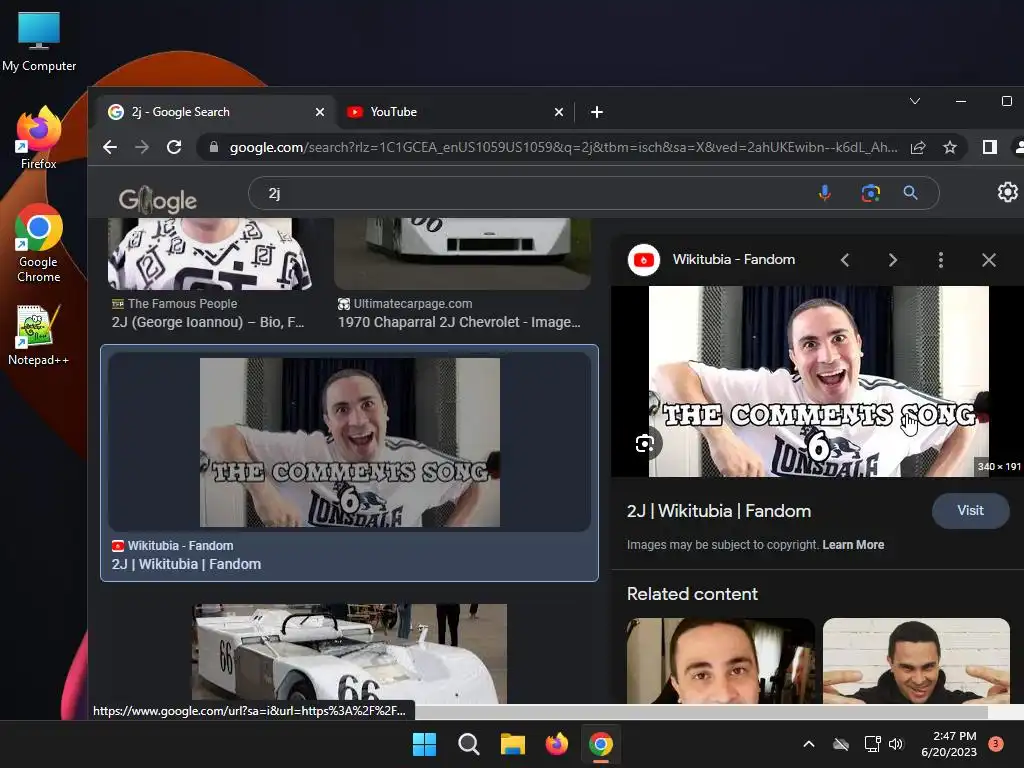Open preview panel three-dot menu
Viewport: 1024px width, 768px height.
pyautogui.click(x=940, y=260)
